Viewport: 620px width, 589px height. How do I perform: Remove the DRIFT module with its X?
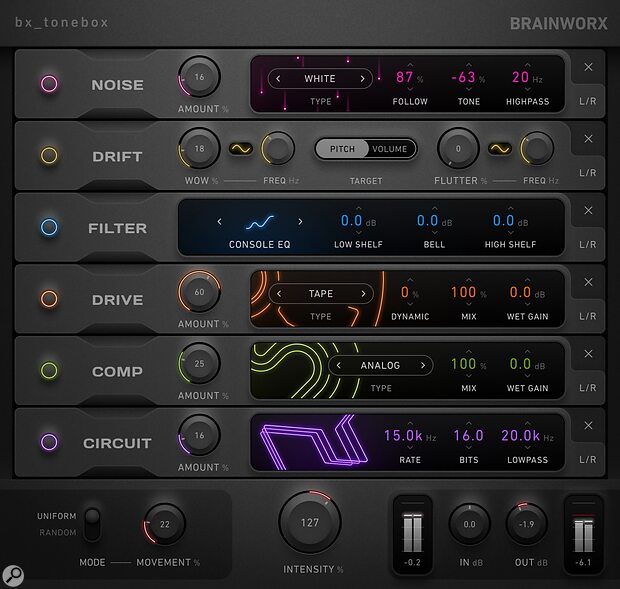tap(588, 139)
